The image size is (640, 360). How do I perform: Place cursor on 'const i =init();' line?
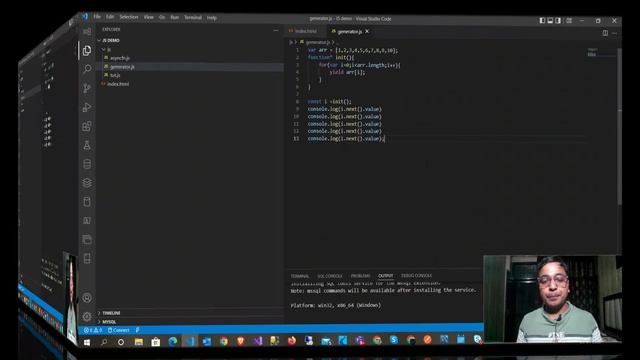coord(329,102)
